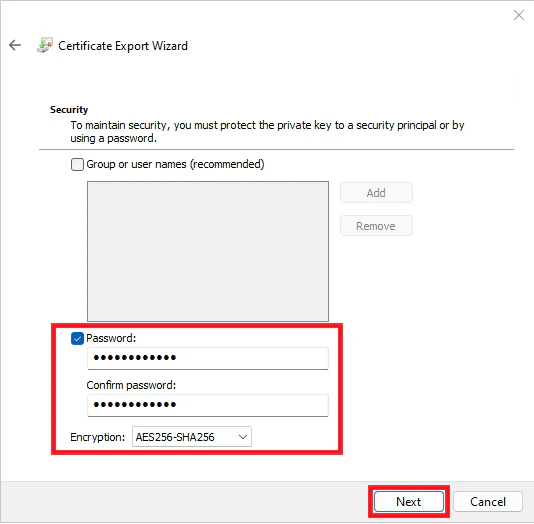Uncheck the Password checkbox
The height and width of the screenshot is (524, 534).
point(77,338)
